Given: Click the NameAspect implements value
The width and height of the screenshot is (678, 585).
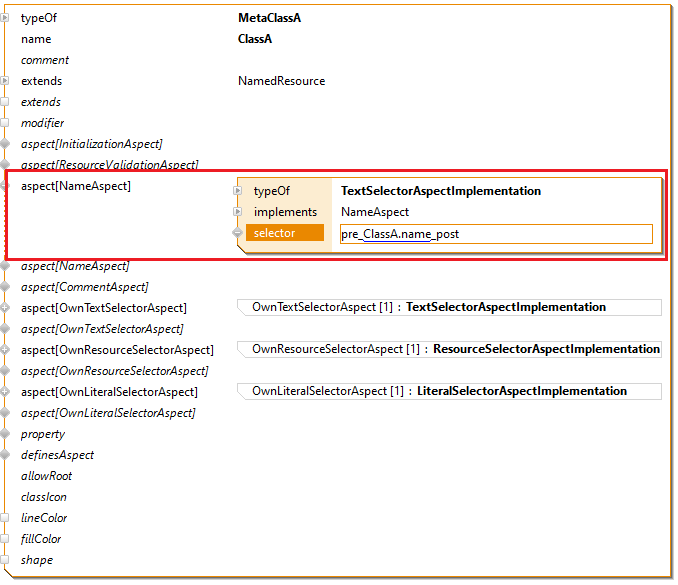Looking at the screenshot, I should [375, 212].
